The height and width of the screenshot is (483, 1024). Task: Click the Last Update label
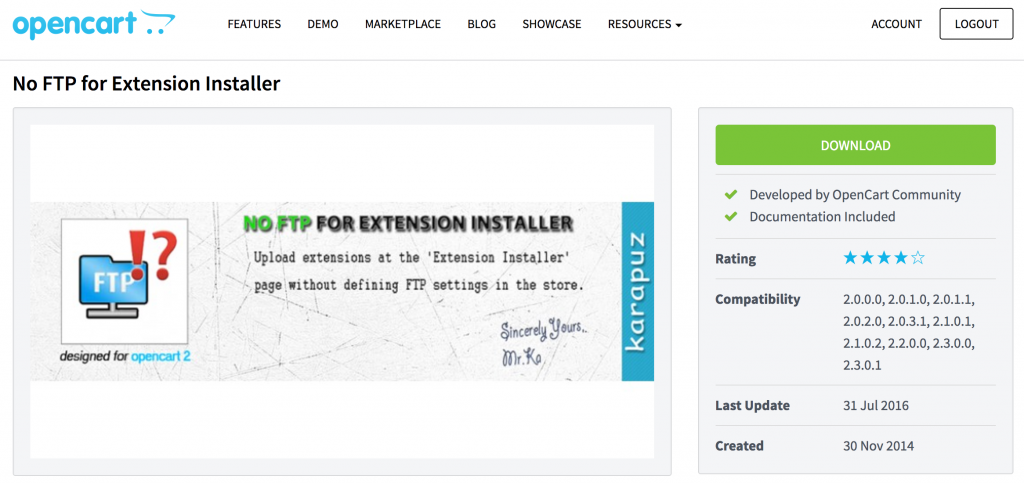(x=752, y=405)
